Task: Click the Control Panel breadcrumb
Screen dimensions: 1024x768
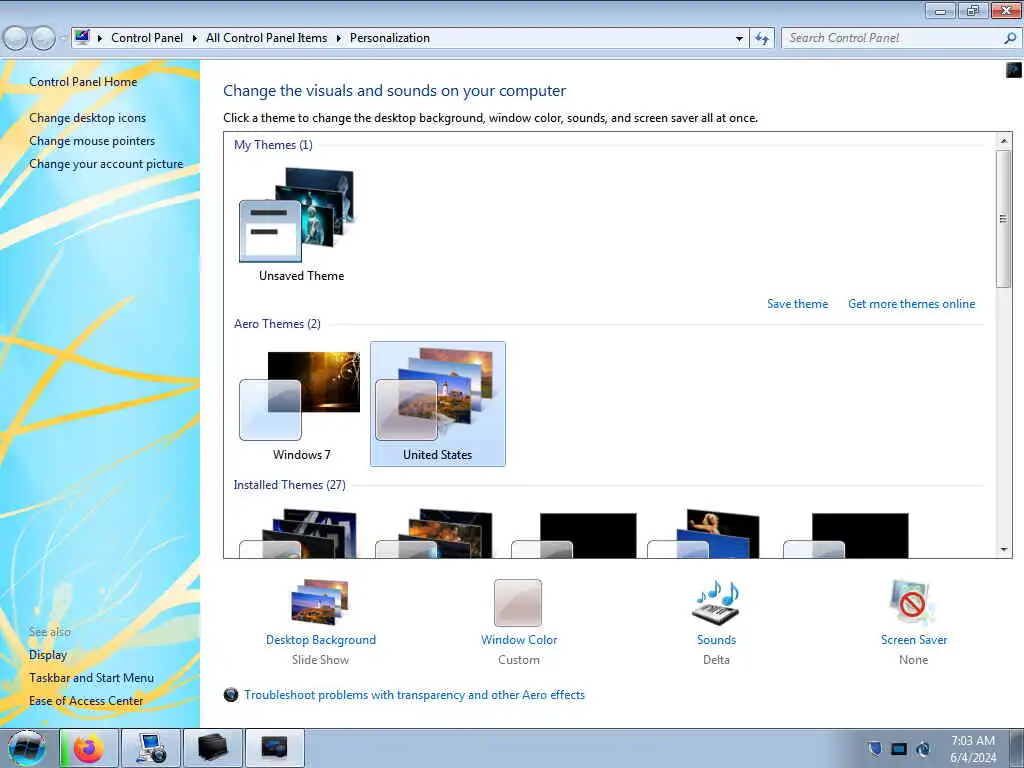Action: point(147,38)
